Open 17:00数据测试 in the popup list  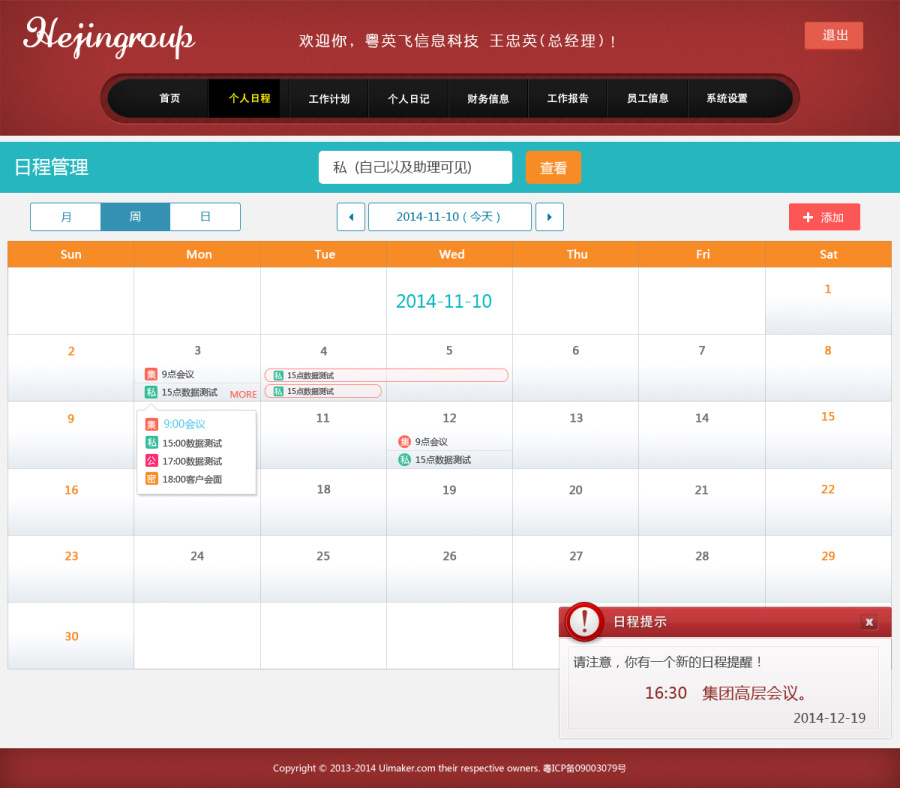coord(192,461)
